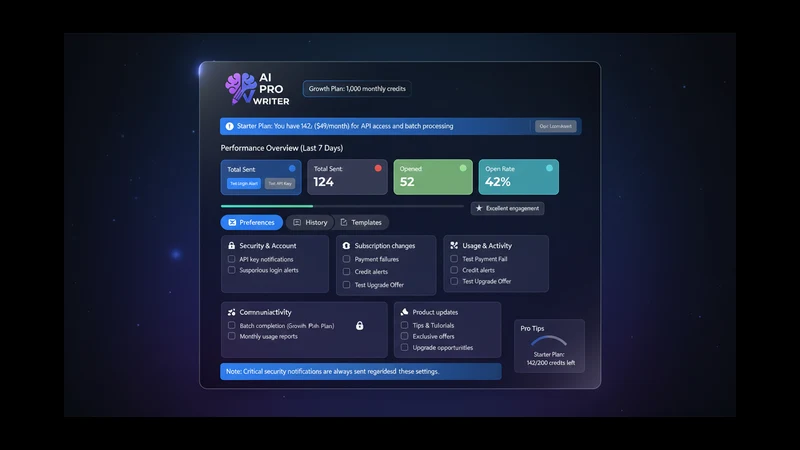Enable API key notifications checkbox
The height and width of the screenshot is (450, 800).
(232, 259)
